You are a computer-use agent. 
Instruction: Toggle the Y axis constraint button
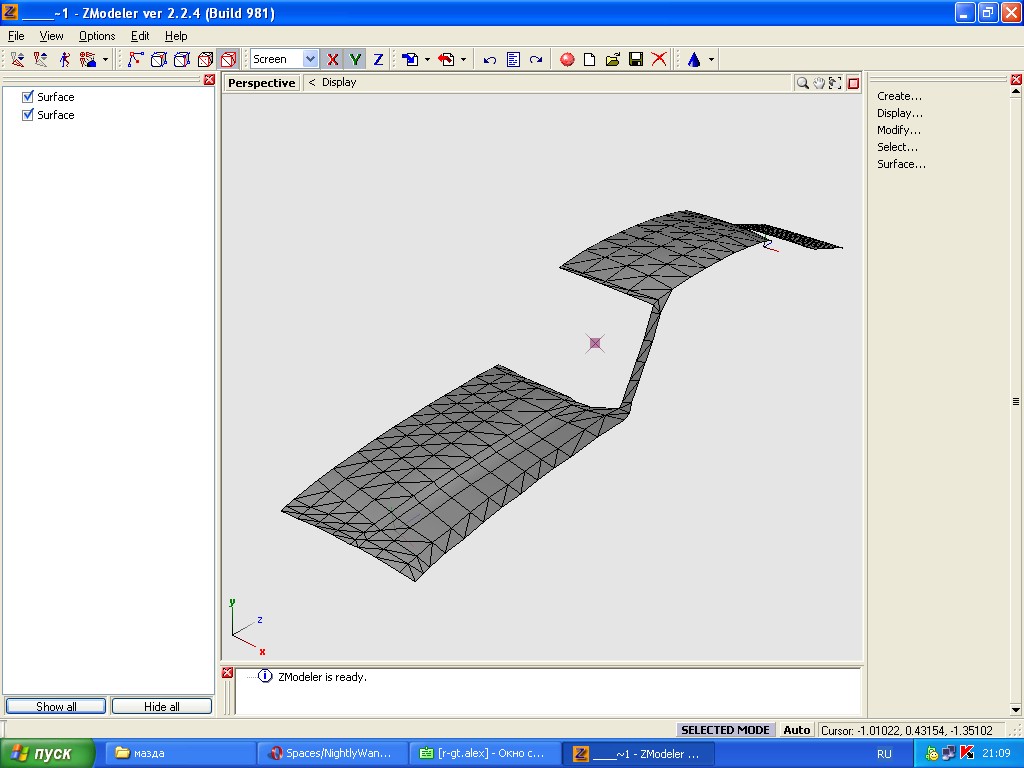[x=355, y=60]
